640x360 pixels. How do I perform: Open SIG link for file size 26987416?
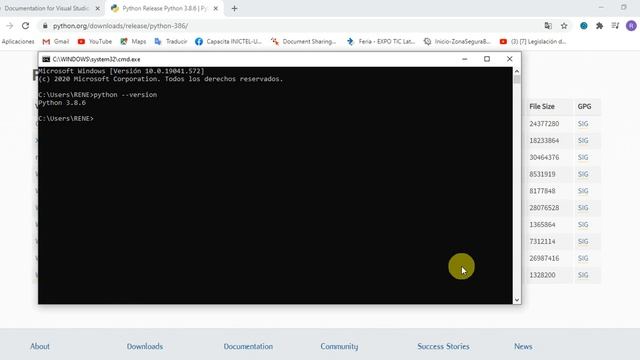point(583,258)
